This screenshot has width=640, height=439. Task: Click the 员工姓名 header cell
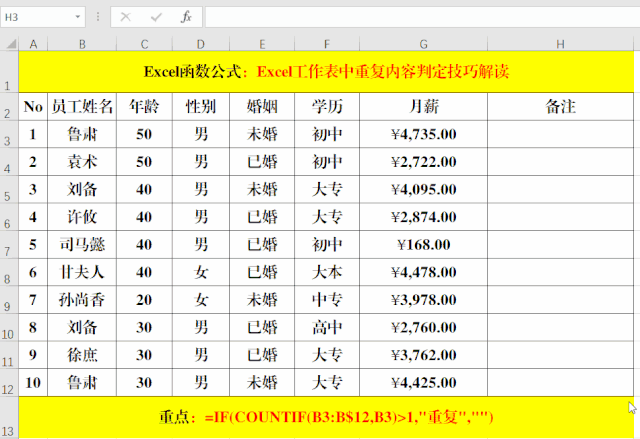point(82,106)
